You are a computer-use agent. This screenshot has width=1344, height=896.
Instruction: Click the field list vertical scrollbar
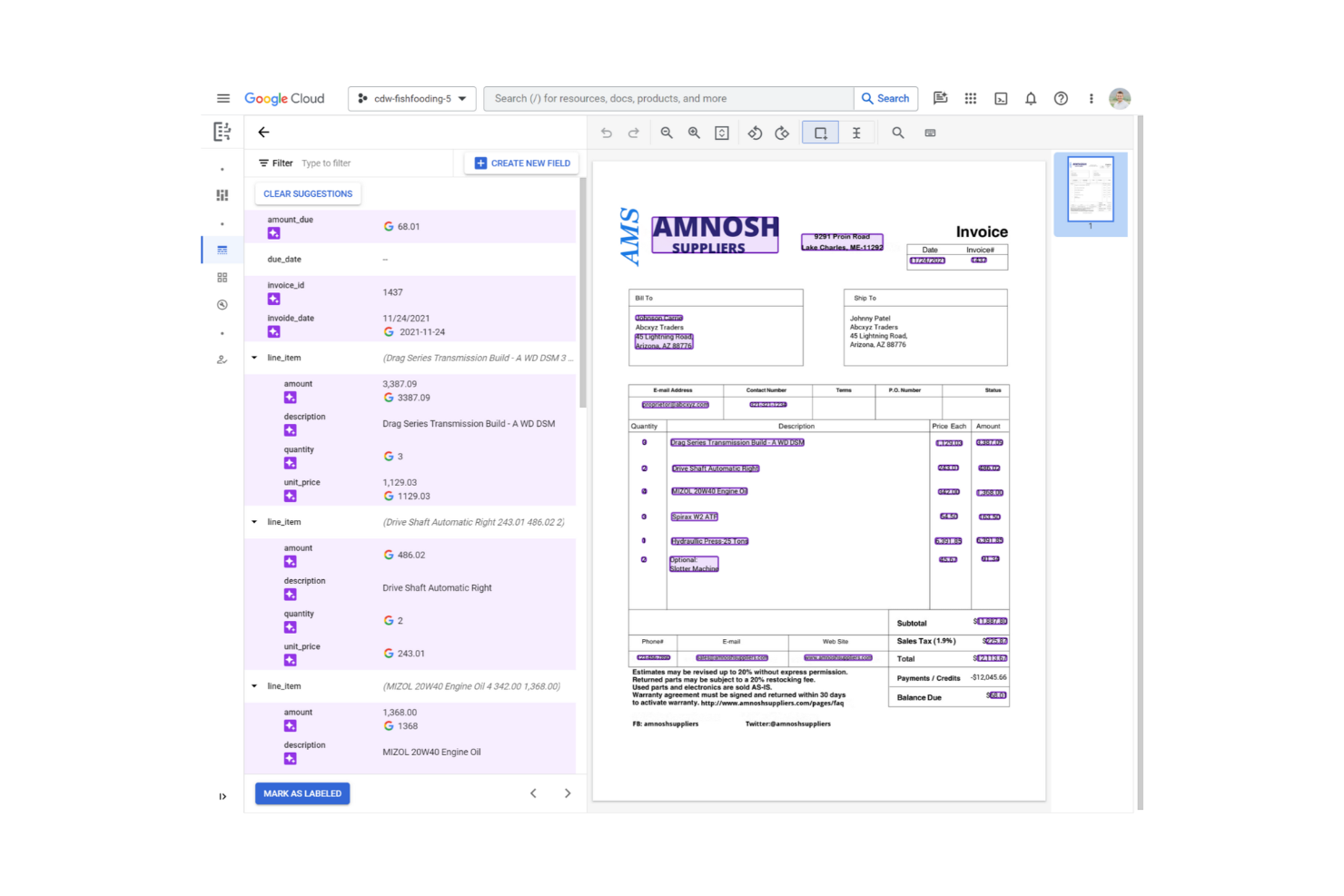[582, 292]
